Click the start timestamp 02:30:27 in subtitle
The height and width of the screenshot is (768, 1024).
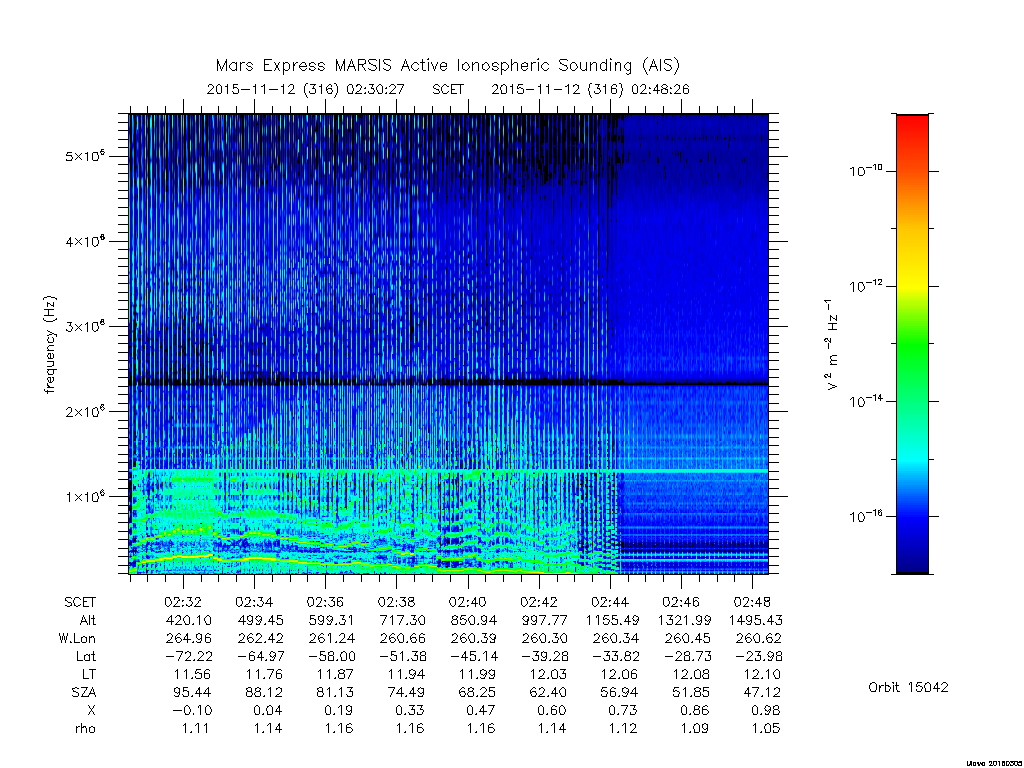[x=376, y=89]
